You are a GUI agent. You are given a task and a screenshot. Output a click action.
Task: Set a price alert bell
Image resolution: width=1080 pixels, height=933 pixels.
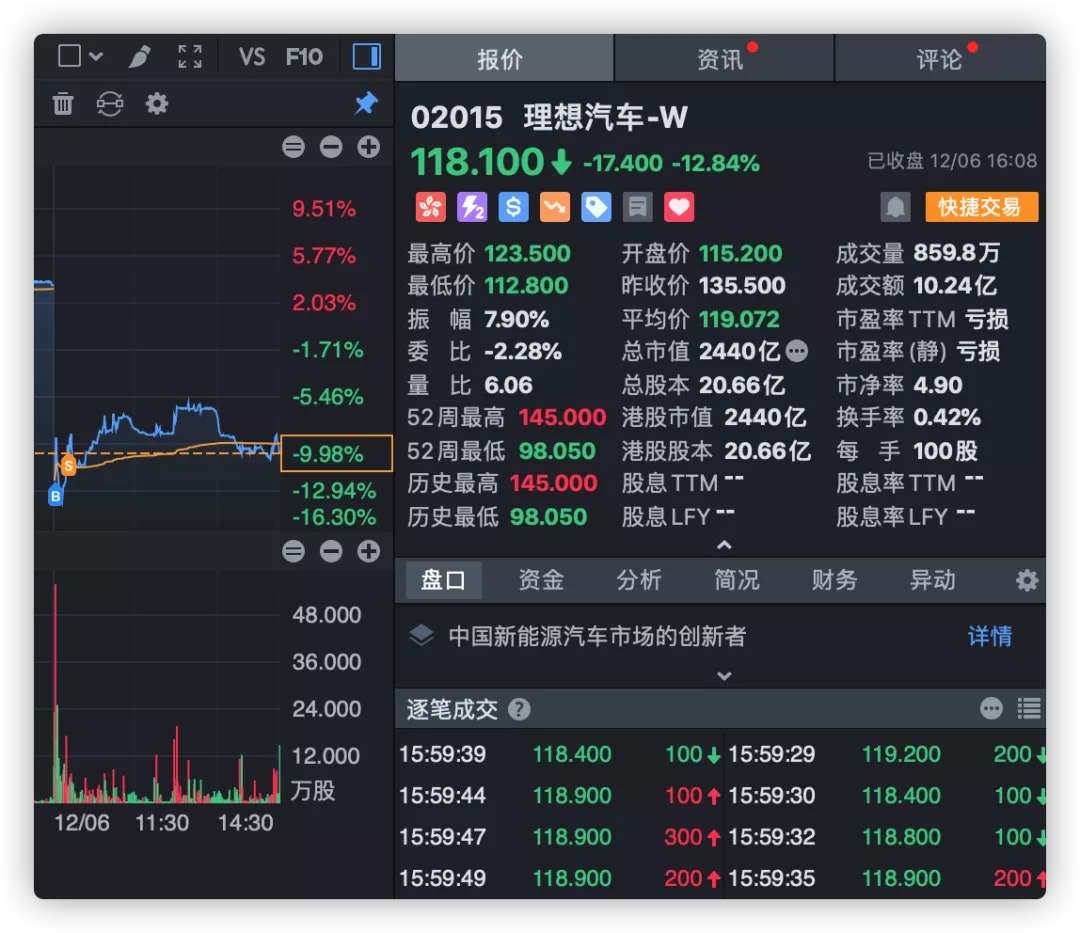(895, 207)
